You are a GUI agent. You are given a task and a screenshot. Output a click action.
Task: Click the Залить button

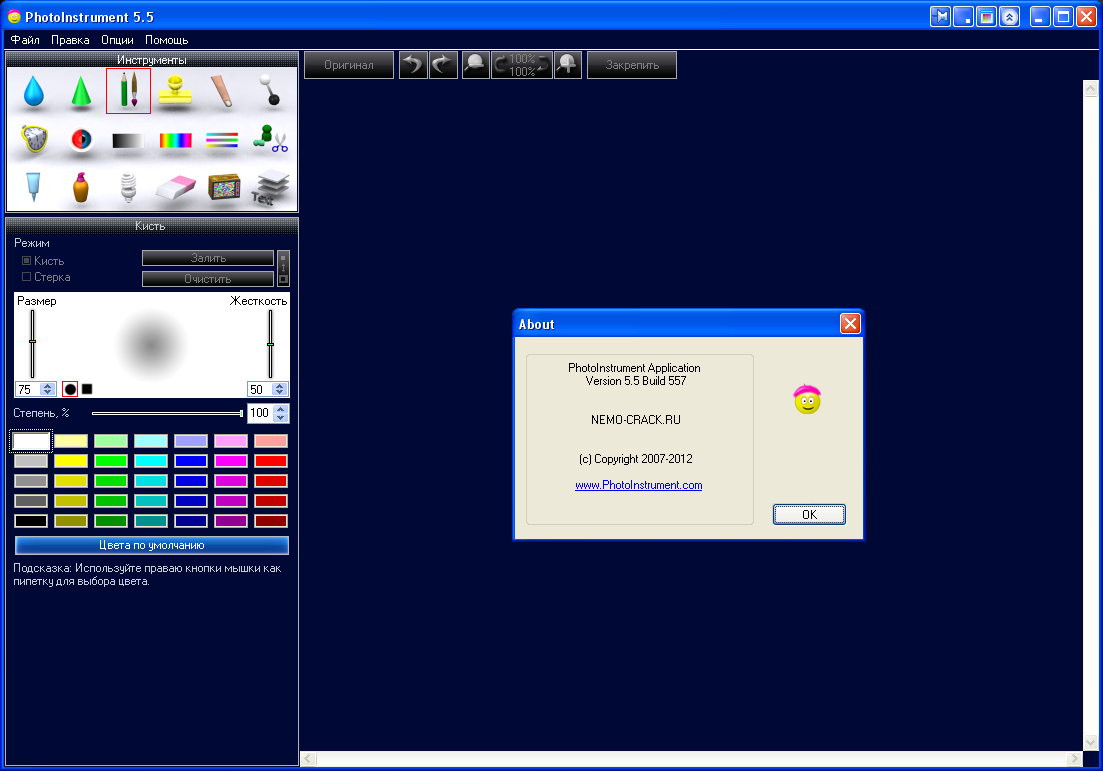click(208, 258)
